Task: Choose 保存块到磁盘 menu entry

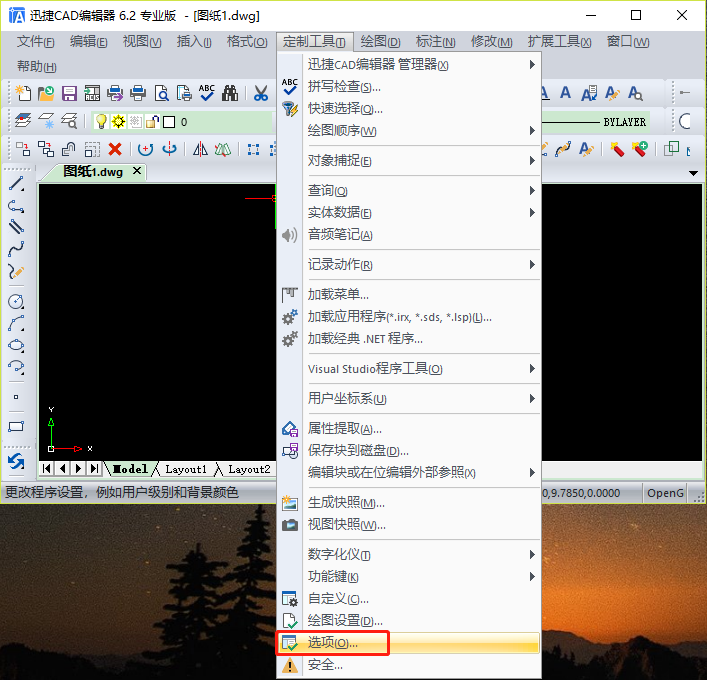Action: tap(409, 450)
